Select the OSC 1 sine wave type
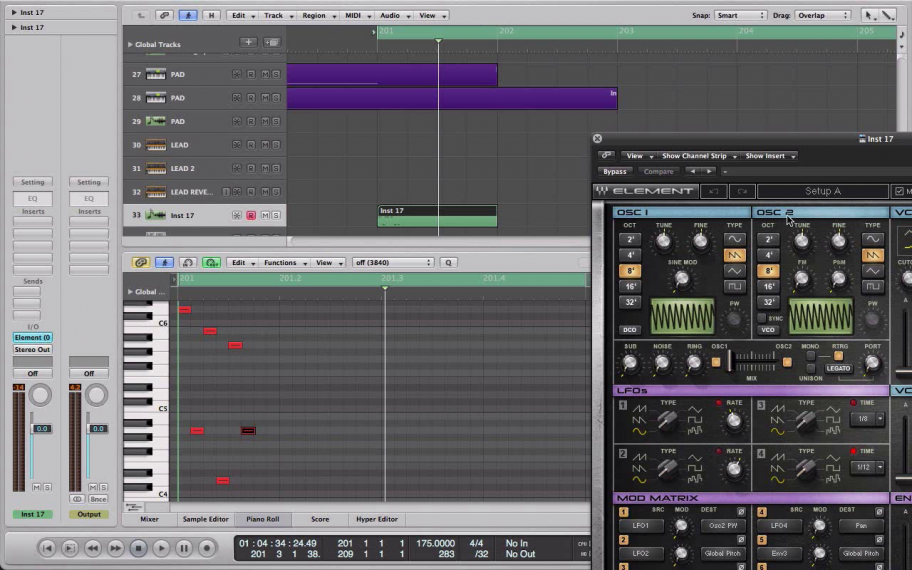912x570 pixels. [x=735, y=239]
